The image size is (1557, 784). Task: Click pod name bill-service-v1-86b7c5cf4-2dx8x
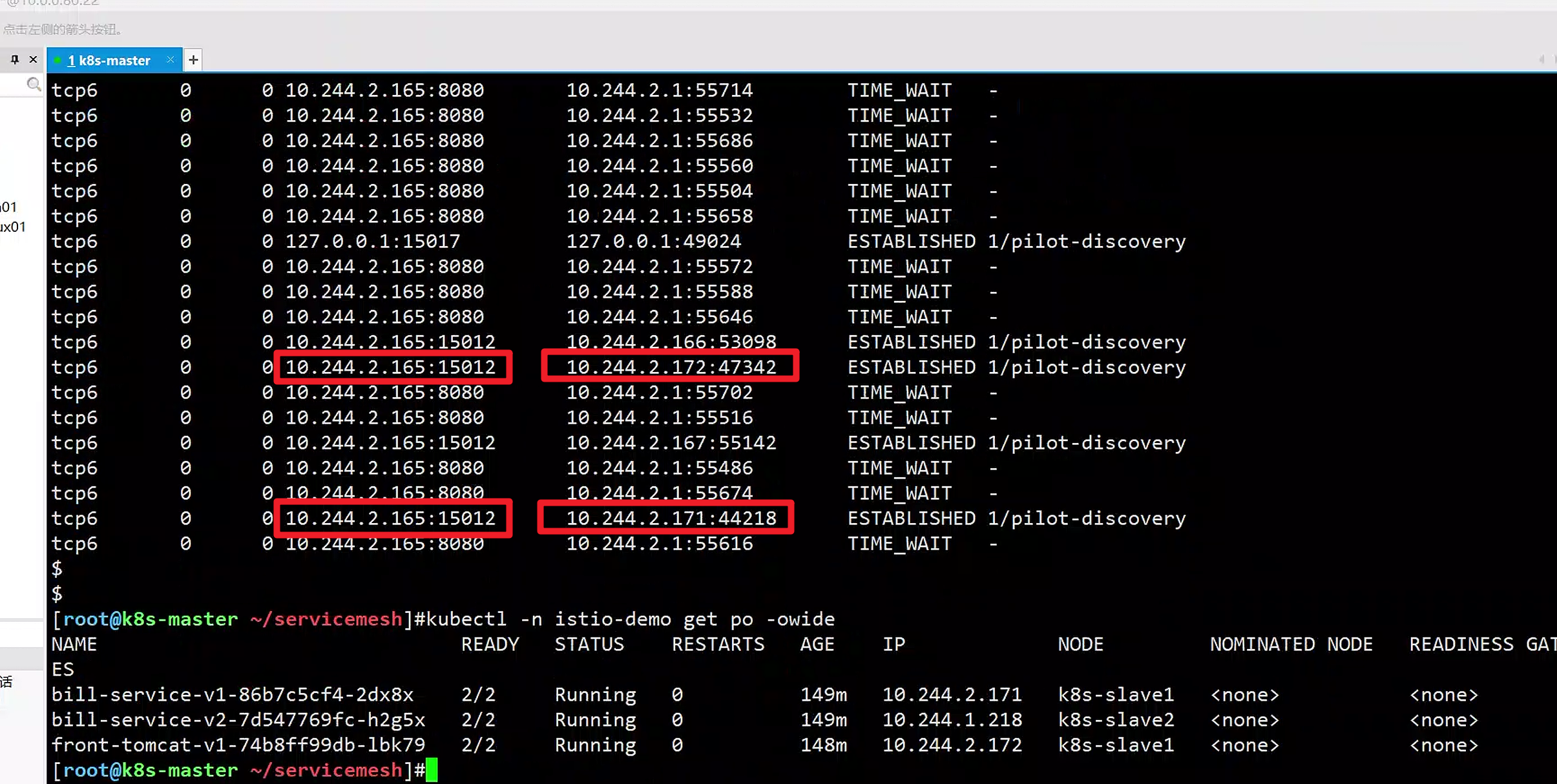point(232,694)
